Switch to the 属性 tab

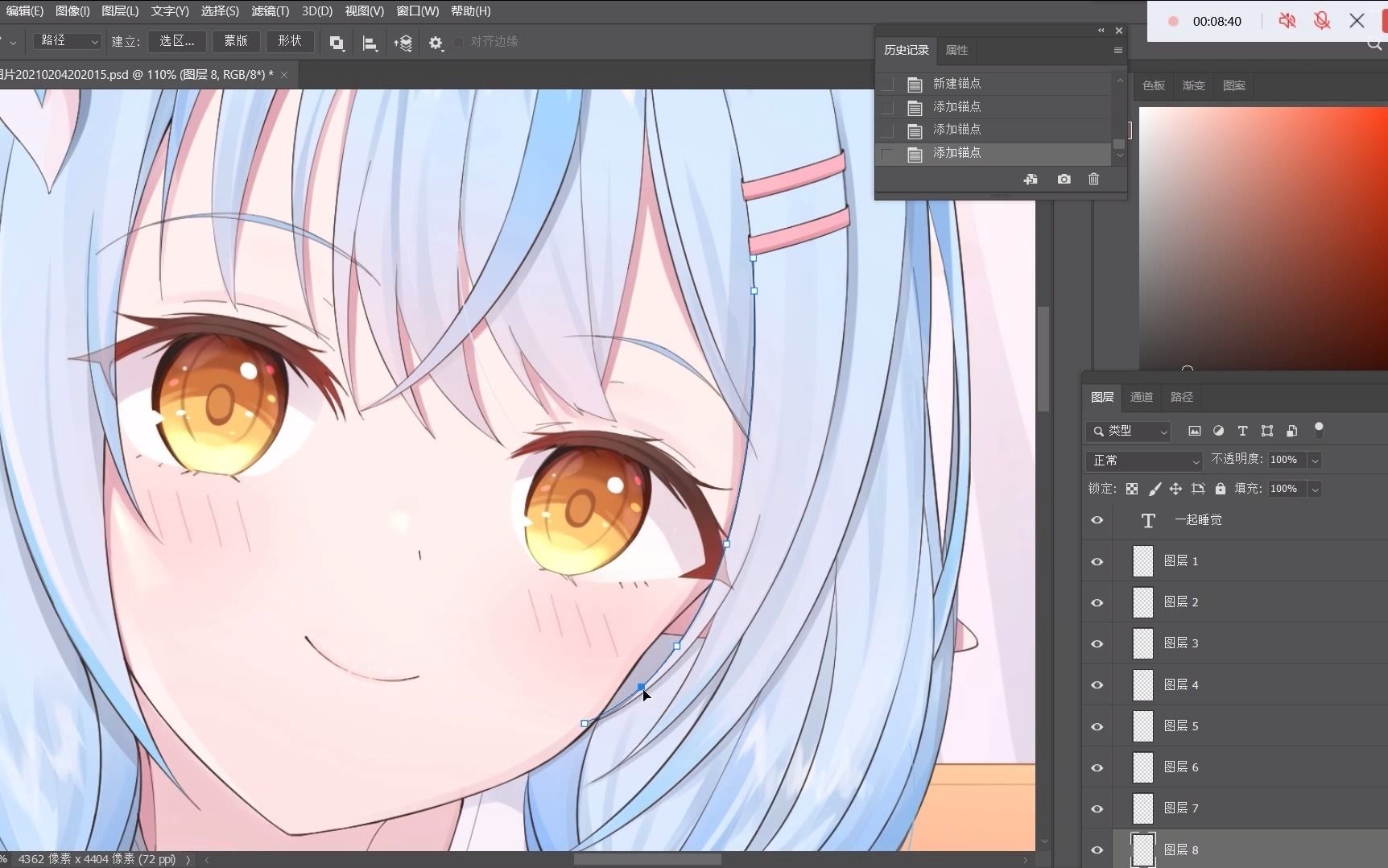pyautogui.click(x=956, y=50)
